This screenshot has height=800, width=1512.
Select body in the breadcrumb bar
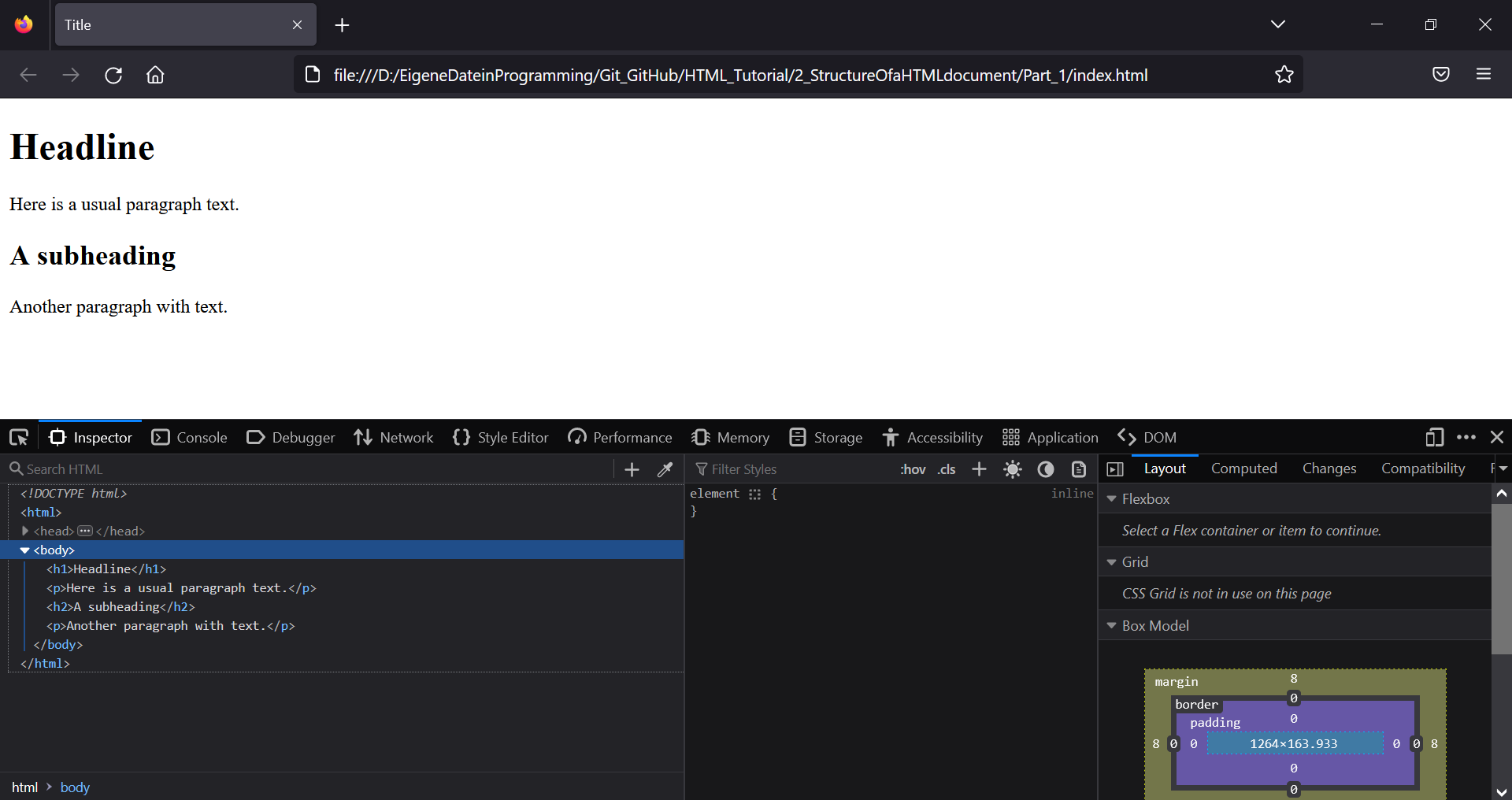click(x=75, y=787)
